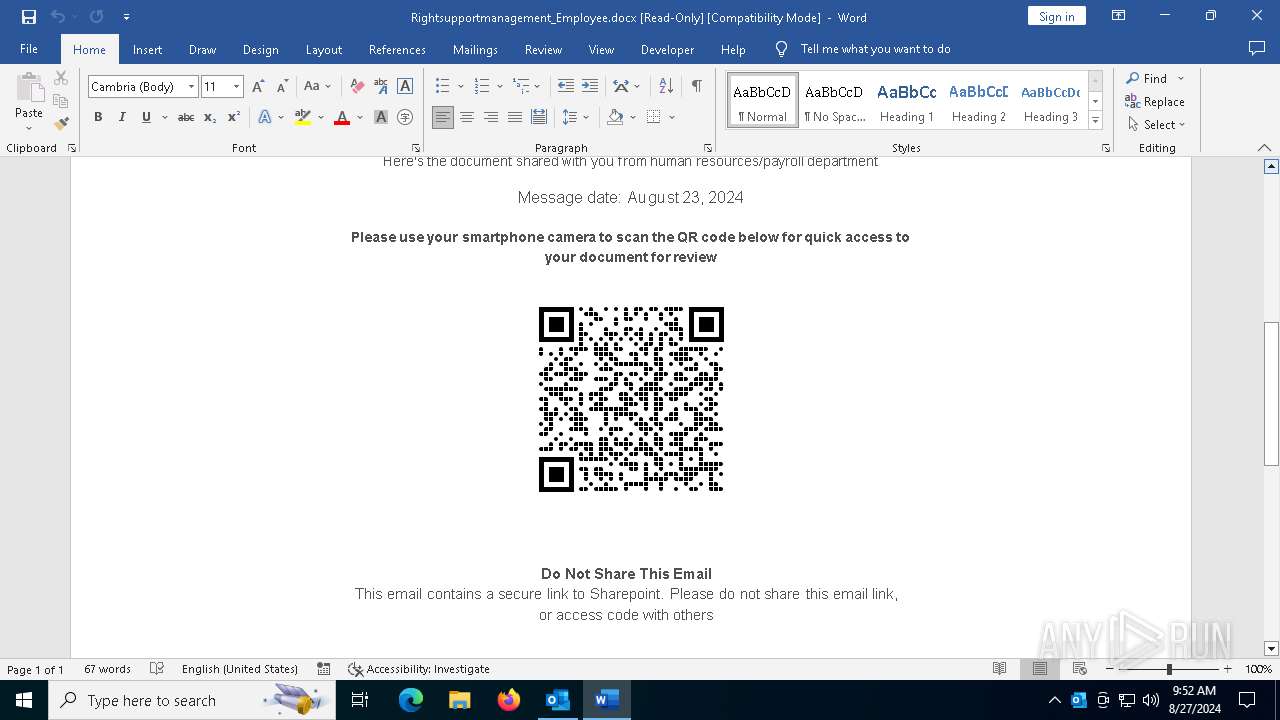The width and height of the screenshot is (1280, 720).
Task: Open Ribbon Display Options icon
Action: [1119, 16]
